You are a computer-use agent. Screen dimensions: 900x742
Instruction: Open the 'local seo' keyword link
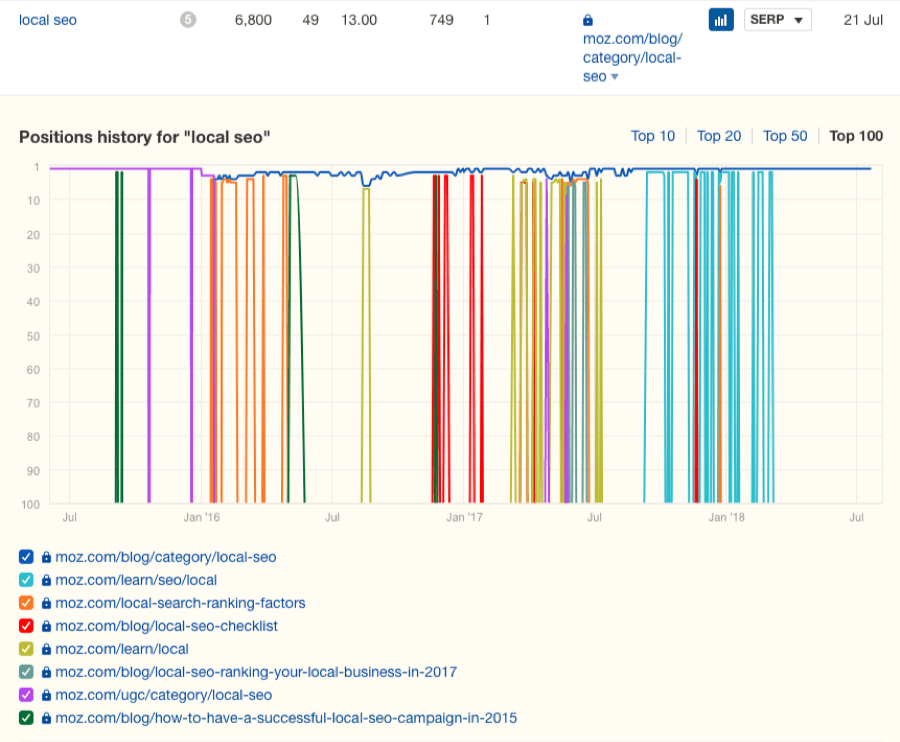[x=48, y=20]
